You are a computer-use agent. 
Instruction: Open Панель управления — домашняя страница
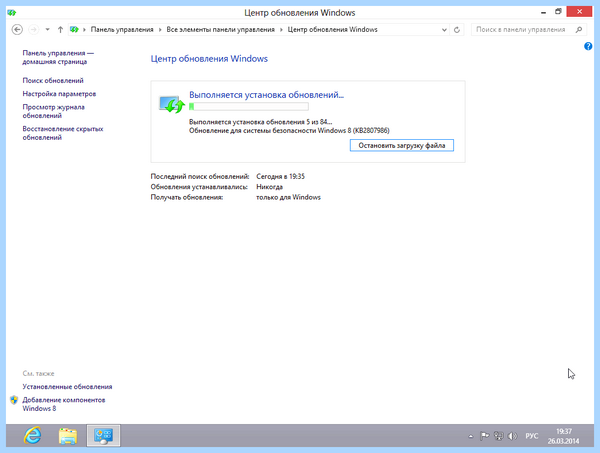(58, 57)
